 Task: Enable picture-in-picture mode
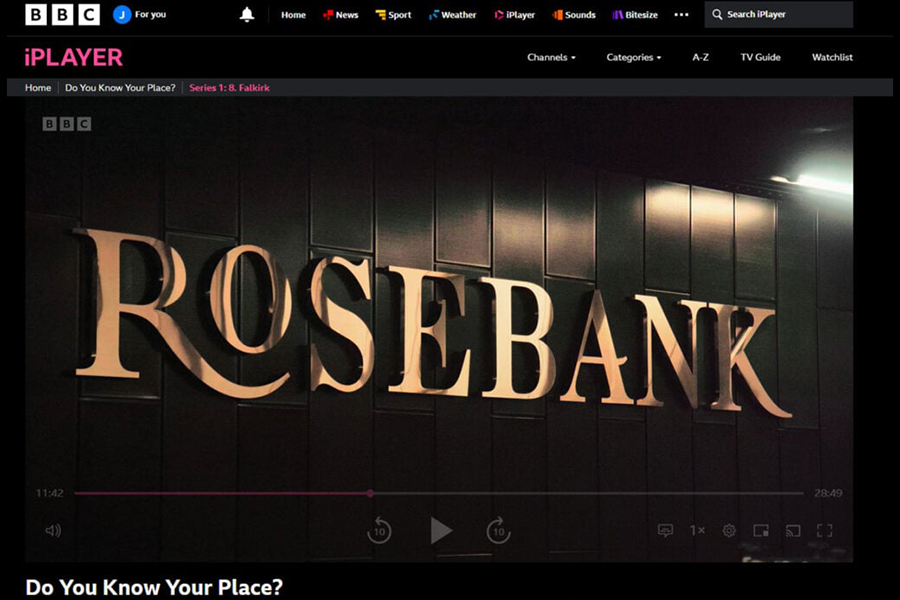pos(761,531)
